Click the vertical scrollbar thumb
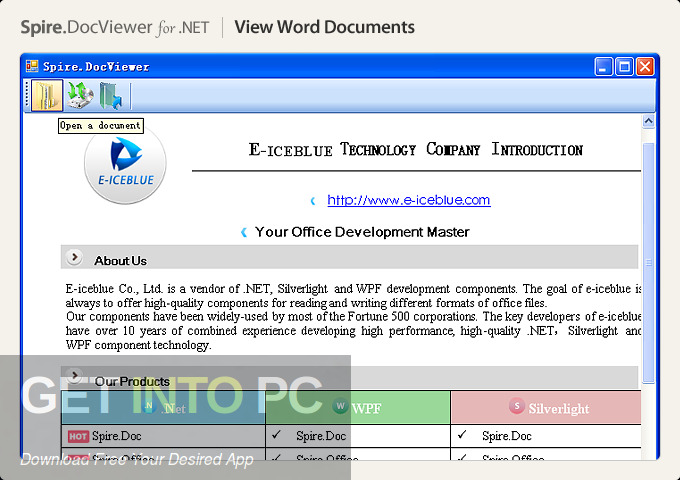 tap(648, 263)
